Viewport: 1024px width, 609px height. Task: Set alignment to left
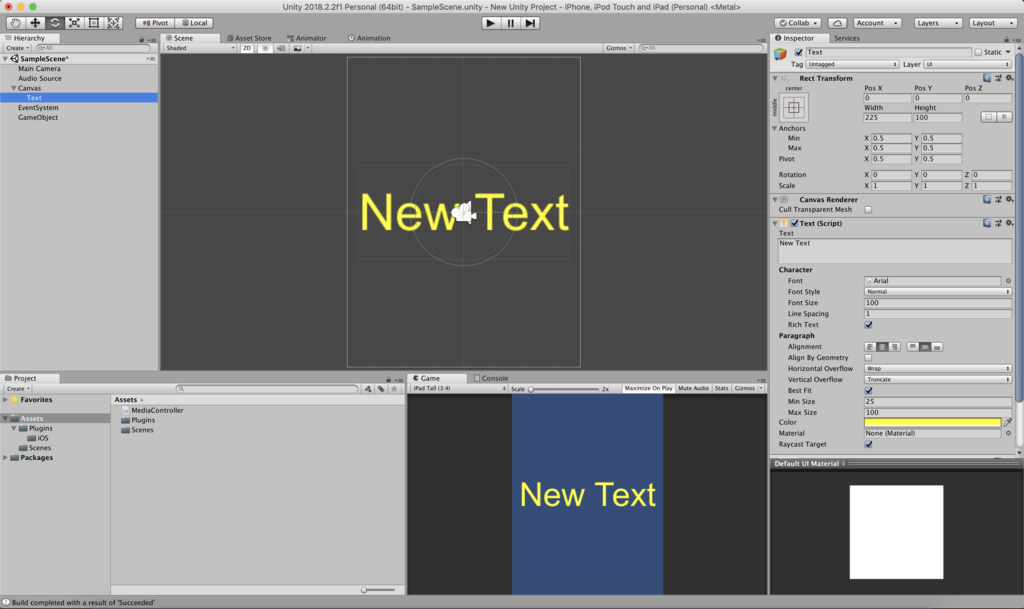click(x=870, y=347)
